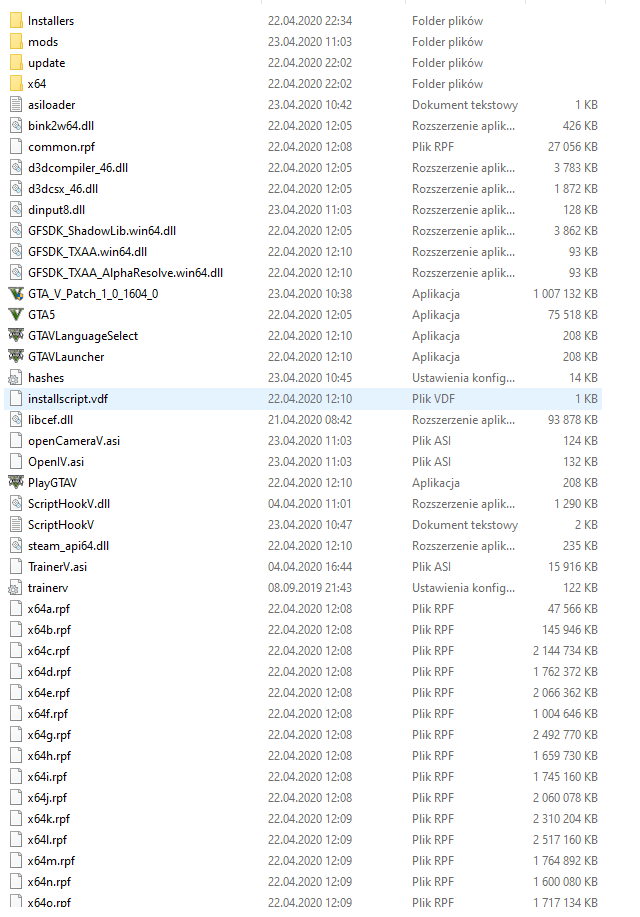640x917 pixels.
Task: Select file name x64f.rpf
Action: [x=48, y=714]
